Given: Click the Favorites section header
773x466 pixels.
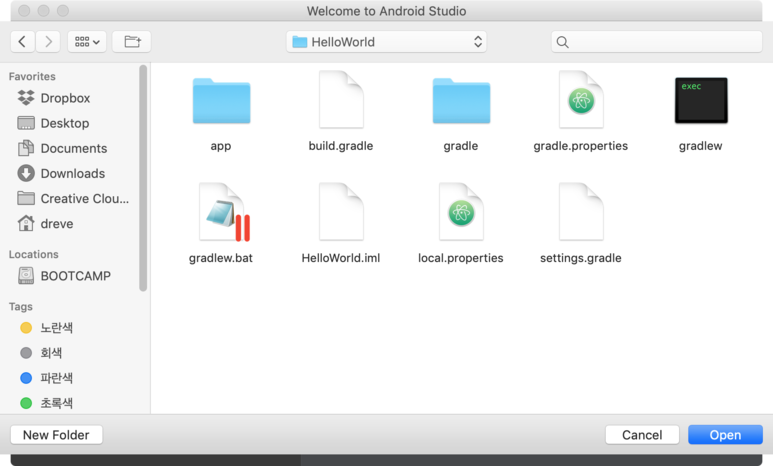Looking at the screenshot, I should pos(32,76).
